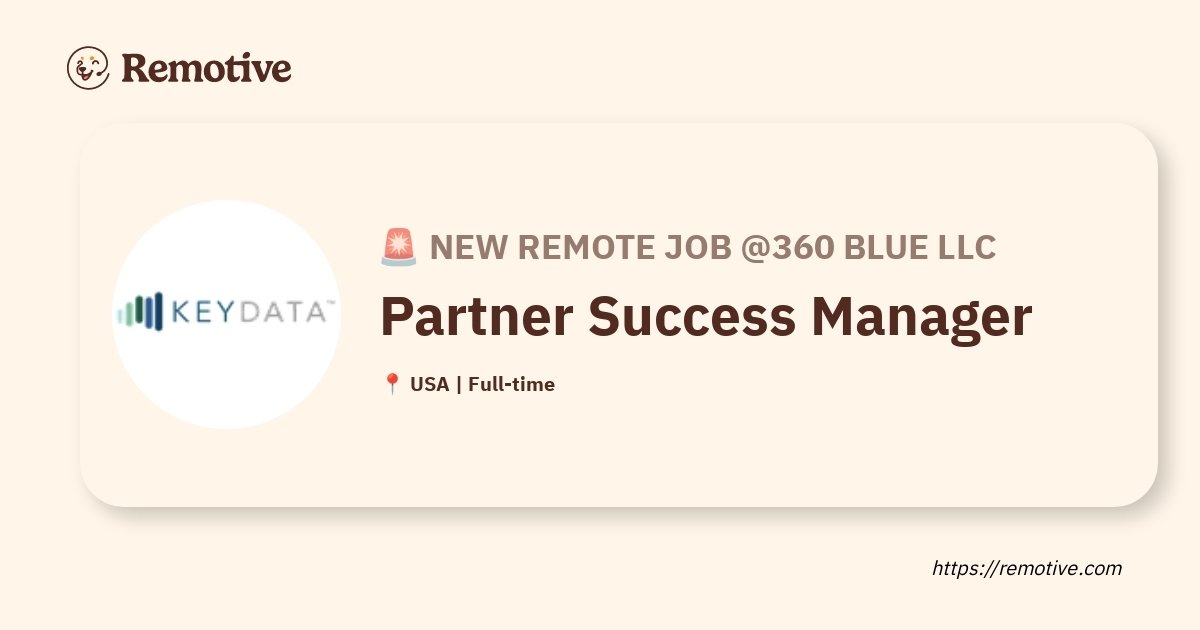Screen dimensions: 1200x630
Task: Click the word KEY in the logo
Action: click(201, 313)
